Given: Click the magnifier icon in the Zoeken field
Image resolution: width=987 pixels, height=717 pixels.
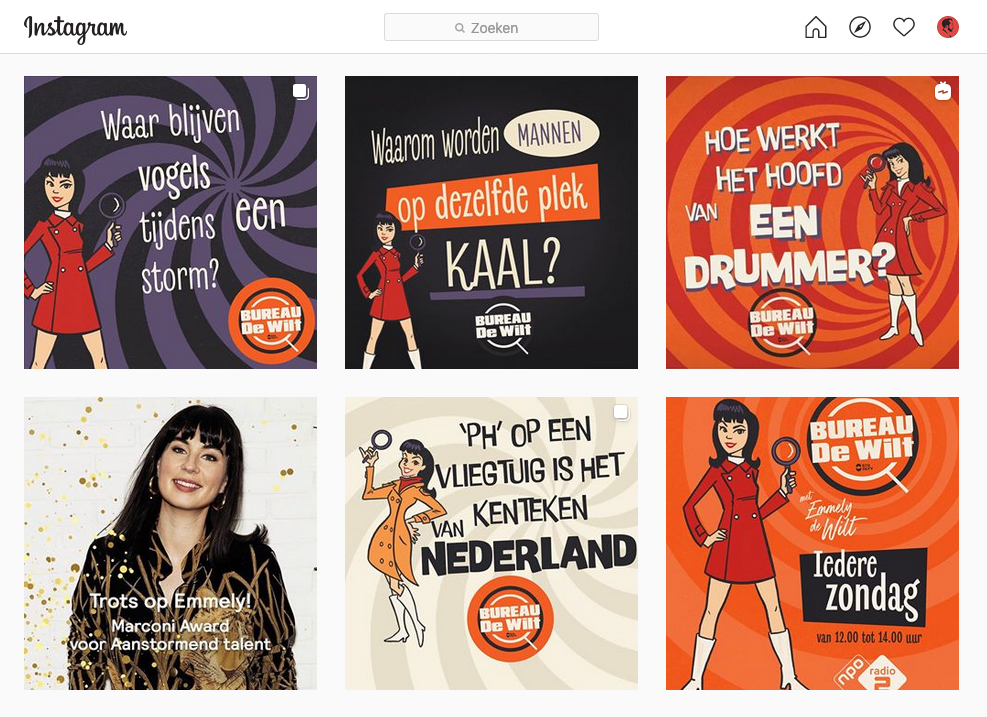Looking at the screenshot, I should [x=460, y=28].
